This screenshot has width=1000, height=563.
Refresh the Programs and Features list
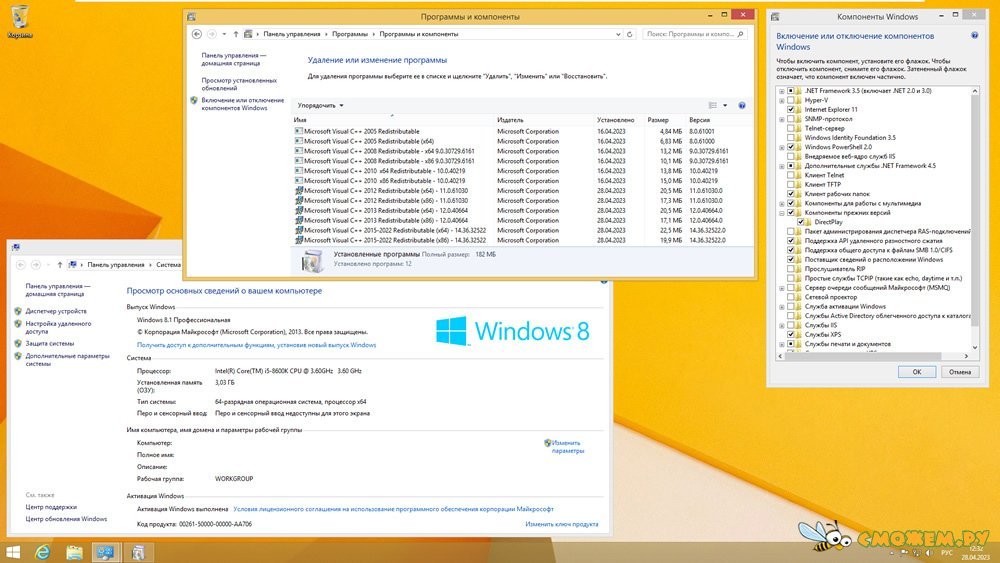click(x=629, y=34)
